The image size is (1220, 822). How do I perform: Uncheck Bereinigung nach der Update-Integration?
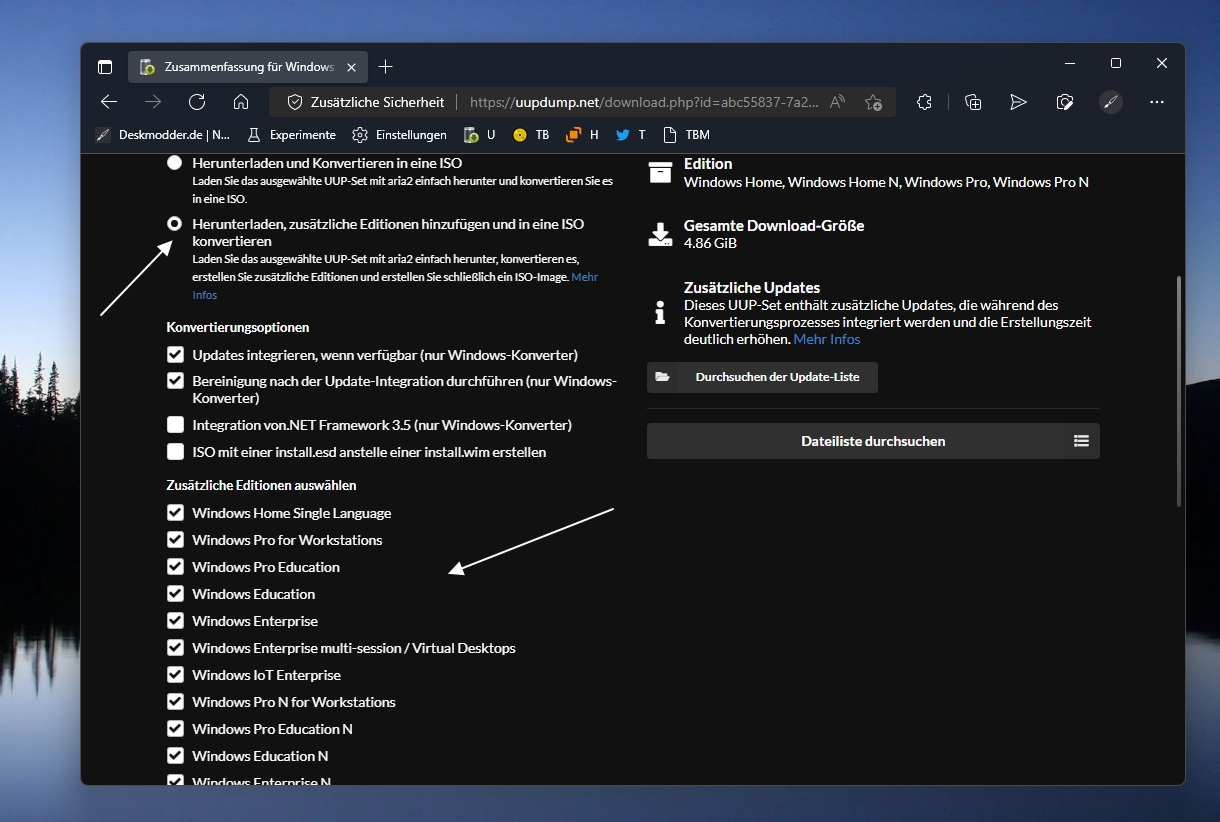[x=176, y=381]
